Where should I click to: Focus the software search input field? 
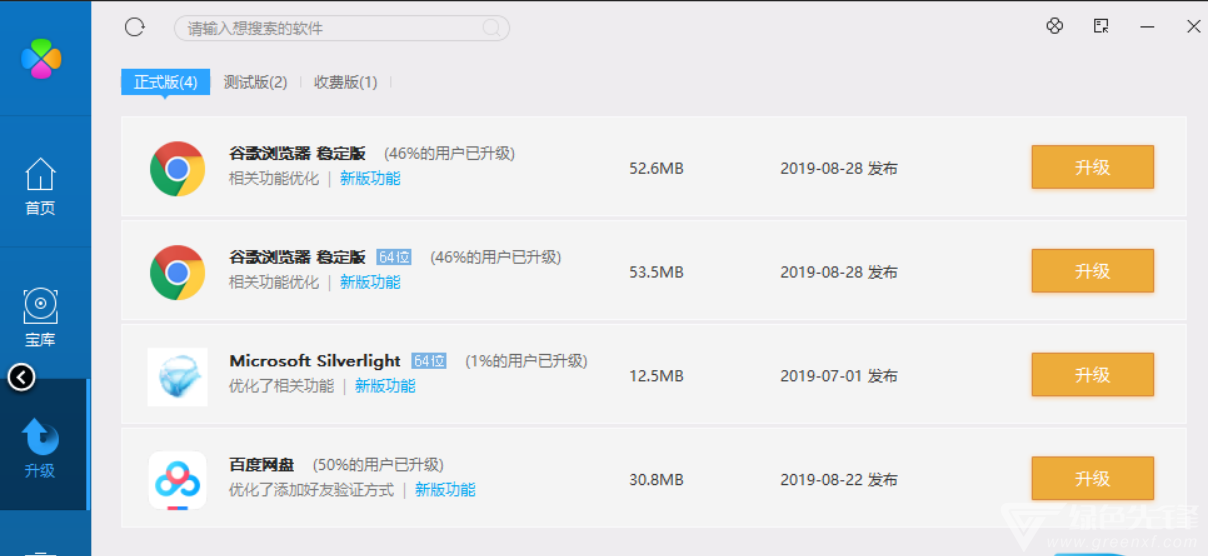[342, 28]
